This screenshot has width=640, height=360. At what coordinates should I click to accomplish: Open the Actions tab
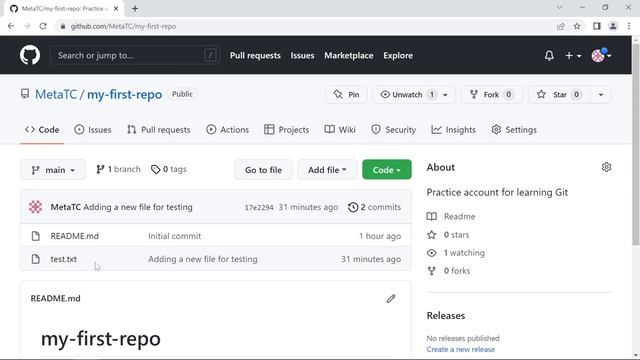pyautogui.click(x=227, y=130)
